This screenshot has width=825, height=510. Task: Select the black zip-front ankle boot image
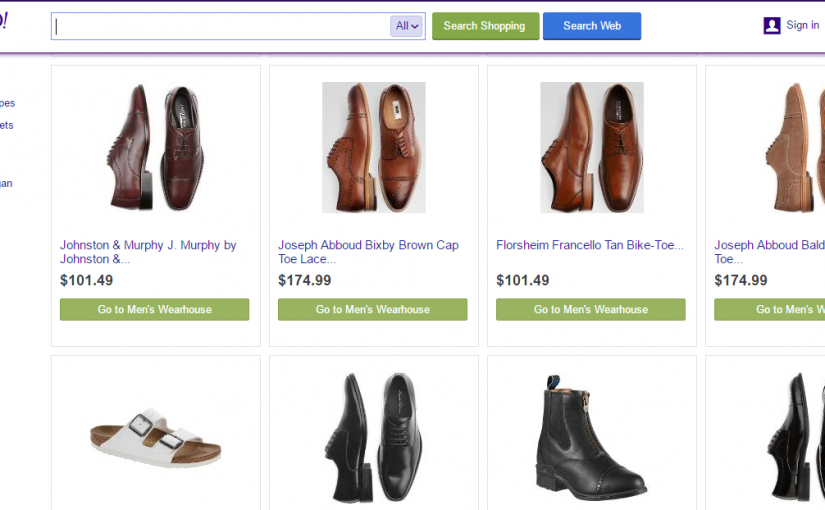click(590, 437)
